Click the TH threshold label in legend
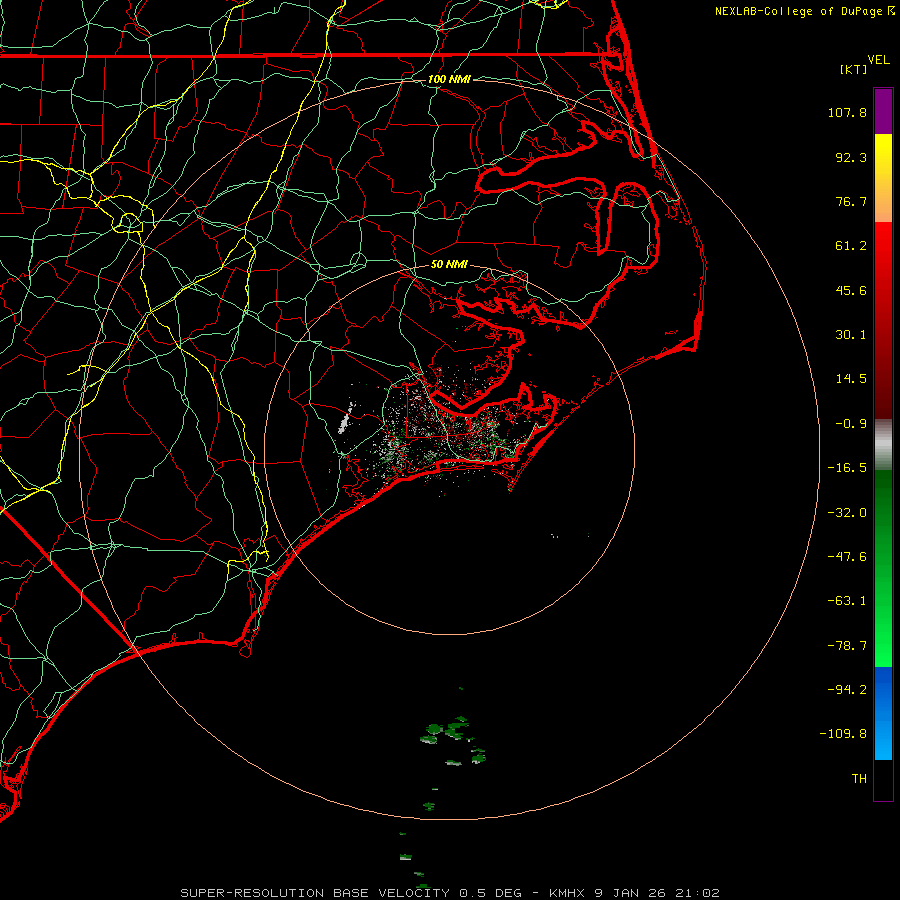900x900 pixels. (859, 779)
